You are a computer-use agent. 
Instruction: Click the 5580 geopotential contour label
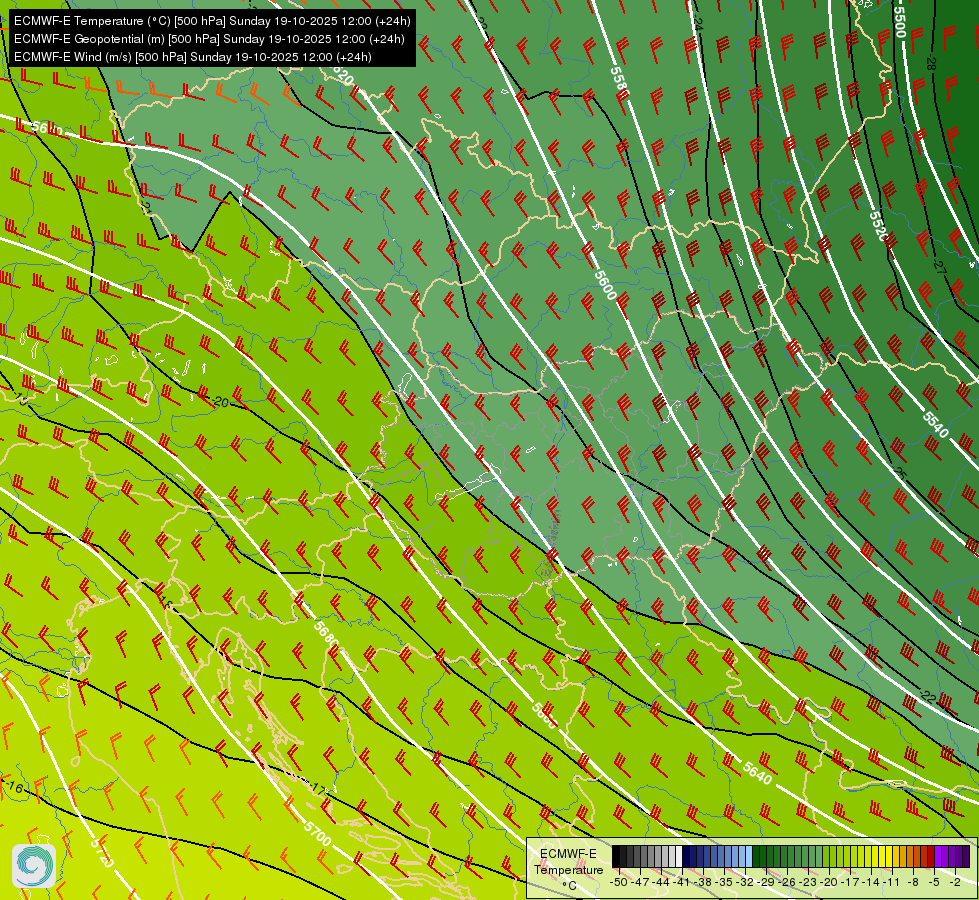coord(619,81)
